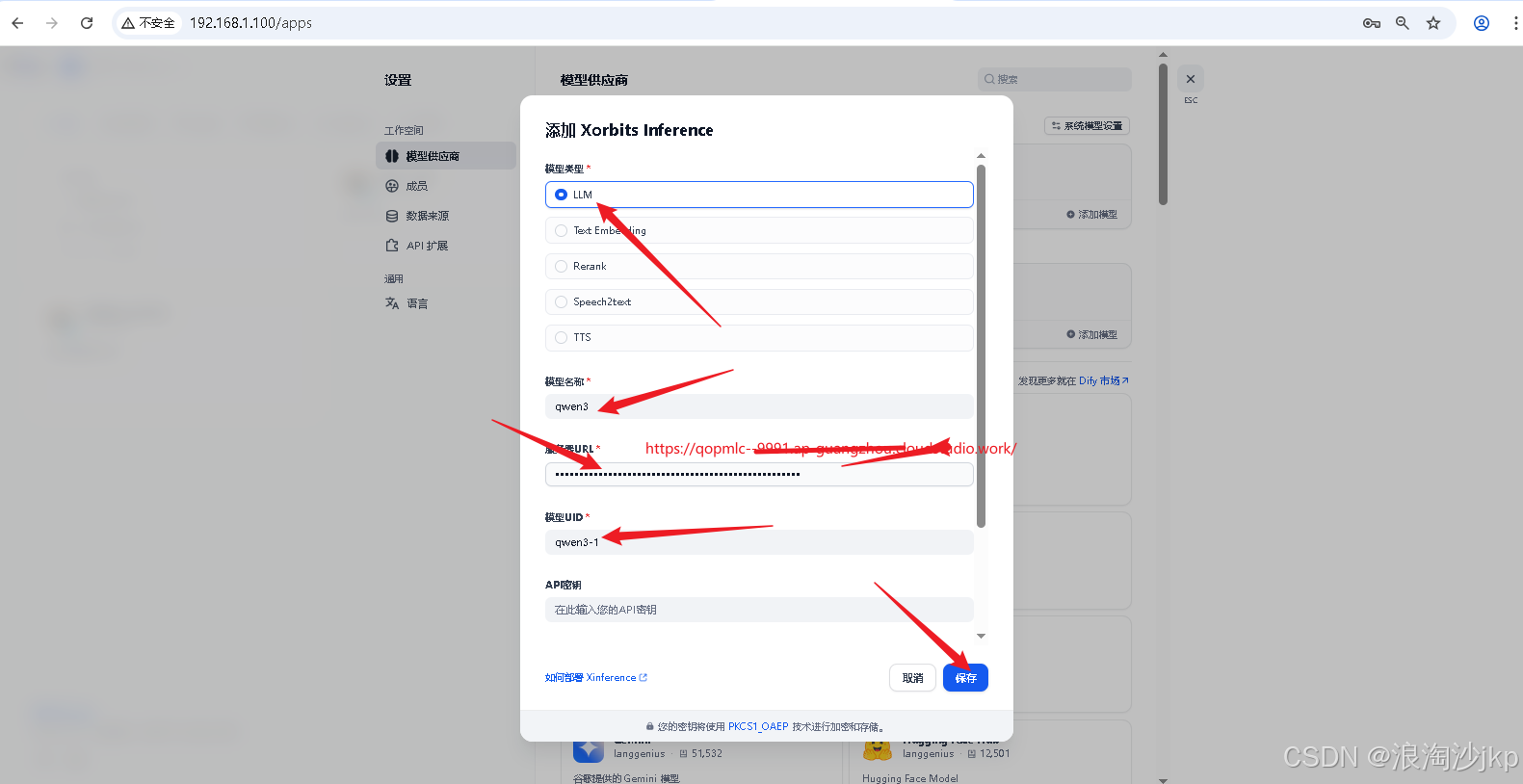Click the Hugging Face provider emoji icon
The width and height of the screenshot is (1523, 784).
pos(878,749)
